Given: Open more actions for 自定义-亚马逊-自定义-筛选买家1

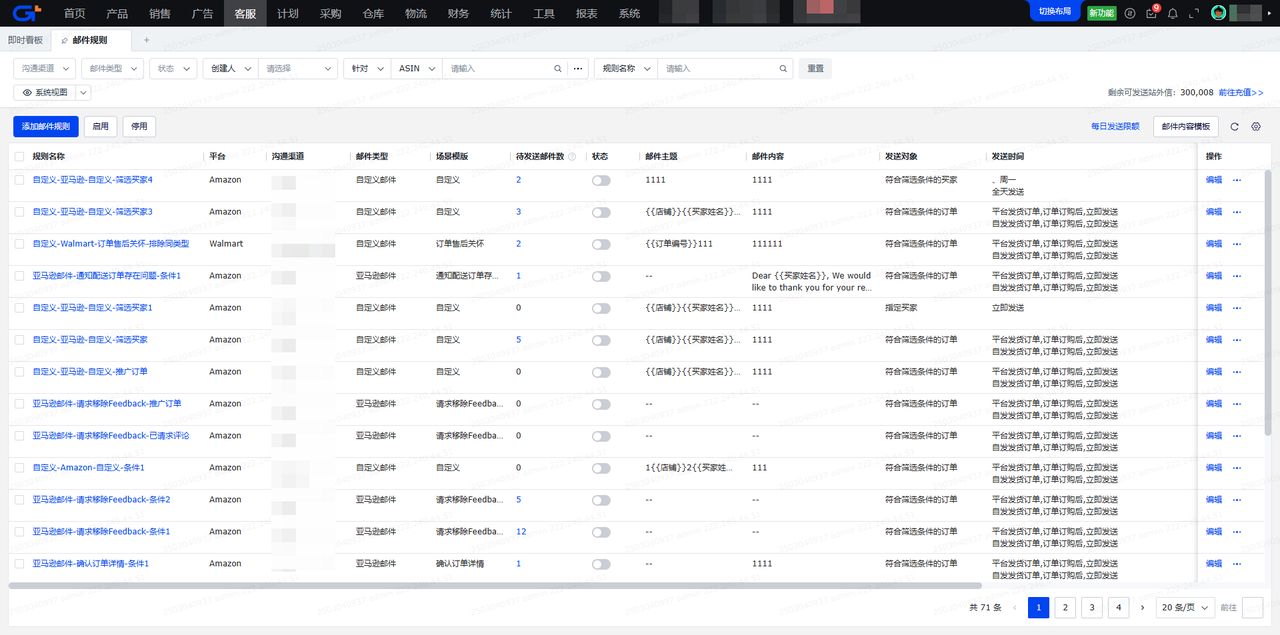Looking at the screenshot, I should coord(1237,308).
